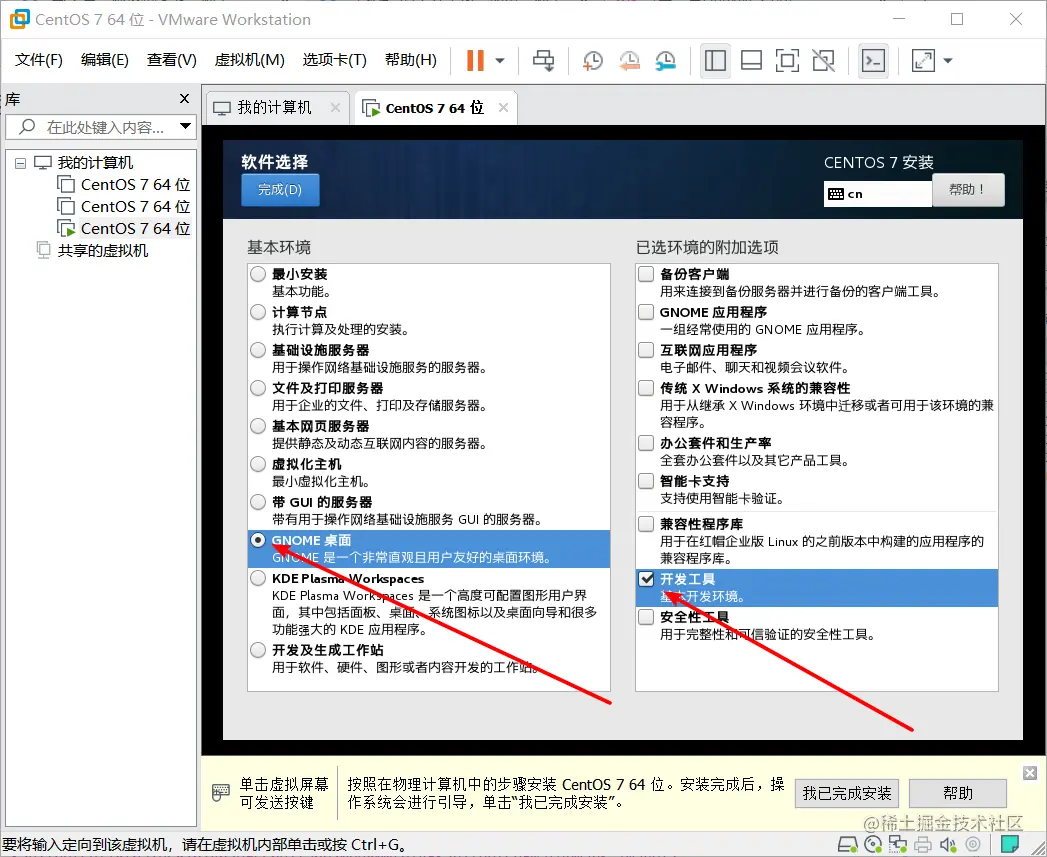The width and height of the screenshot is (1047, 857).
Task: Click the 完成(D) button
Action: click(280, 190)
